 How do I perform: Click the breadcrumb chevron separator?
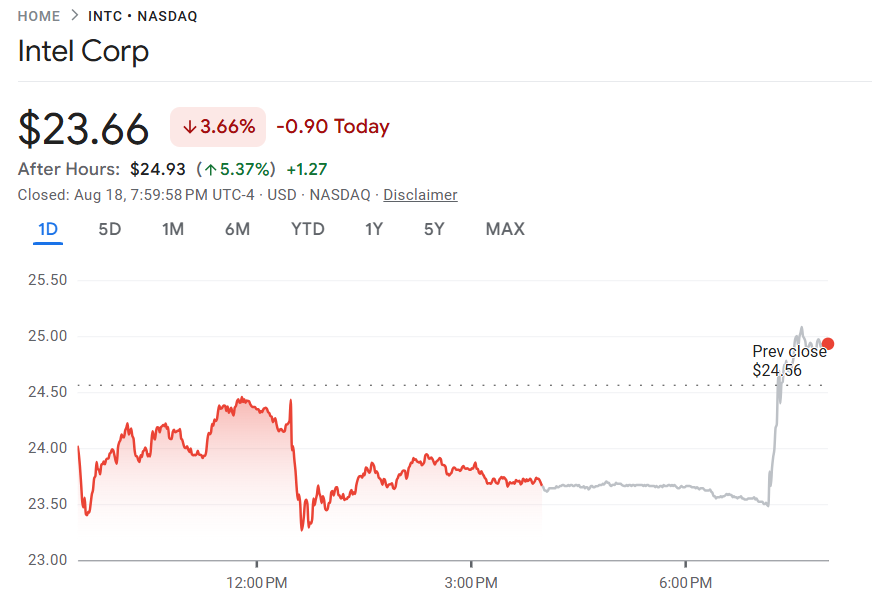click(x=74, y=16)
